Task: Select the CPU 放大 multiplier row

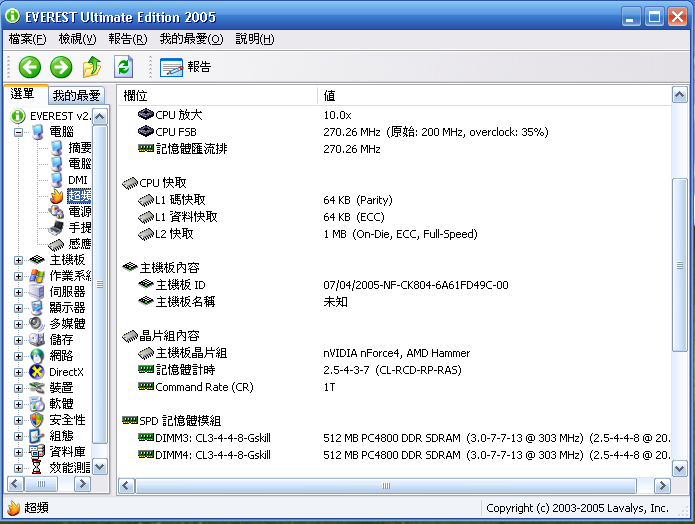Action: pyautogui.click(x=394, y=115)
